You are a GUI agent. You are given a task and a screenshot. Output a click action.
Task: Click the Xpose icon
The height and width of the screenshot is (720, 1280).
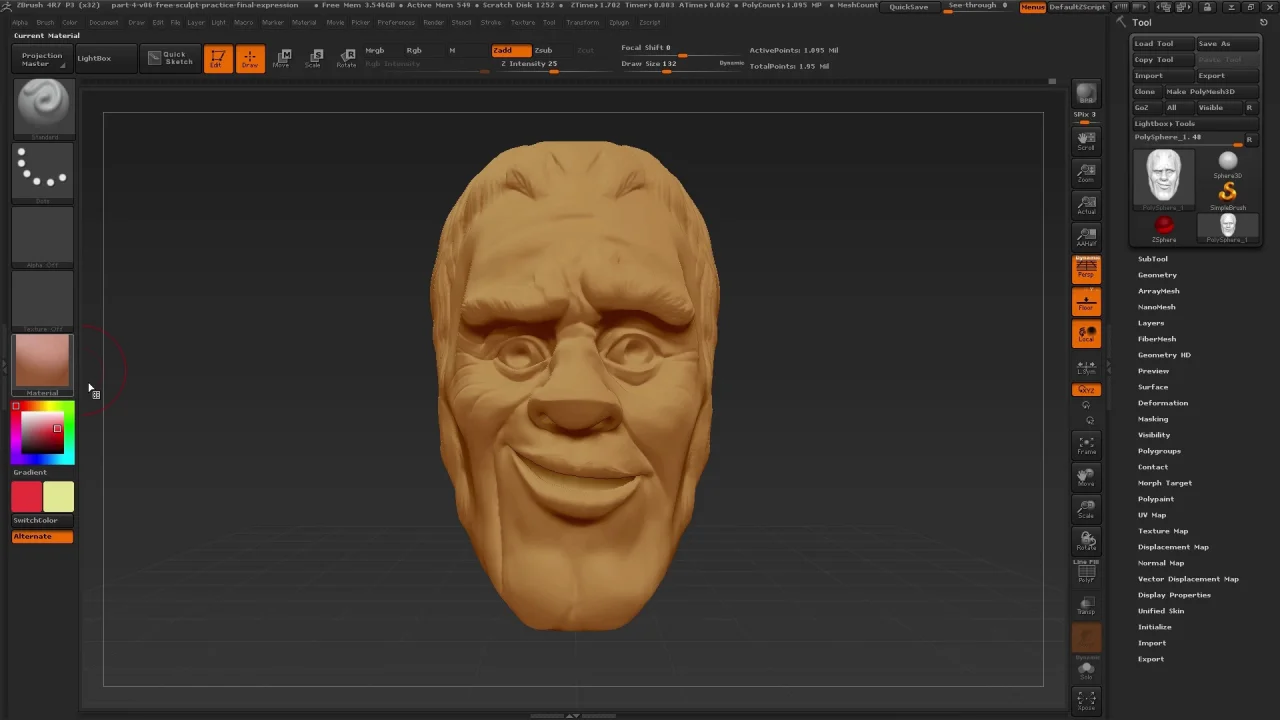(1086, 700)
